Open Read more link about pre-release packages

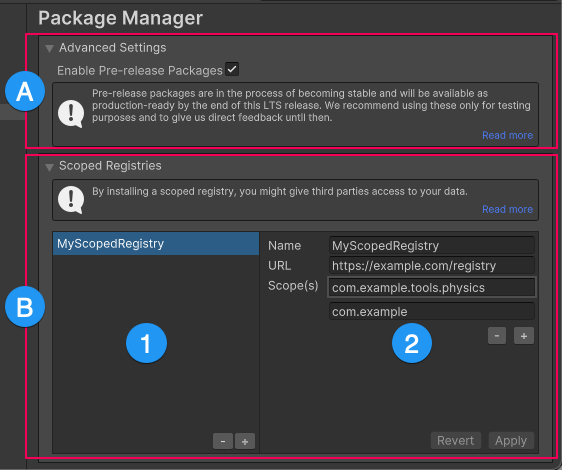click(507, 135)
